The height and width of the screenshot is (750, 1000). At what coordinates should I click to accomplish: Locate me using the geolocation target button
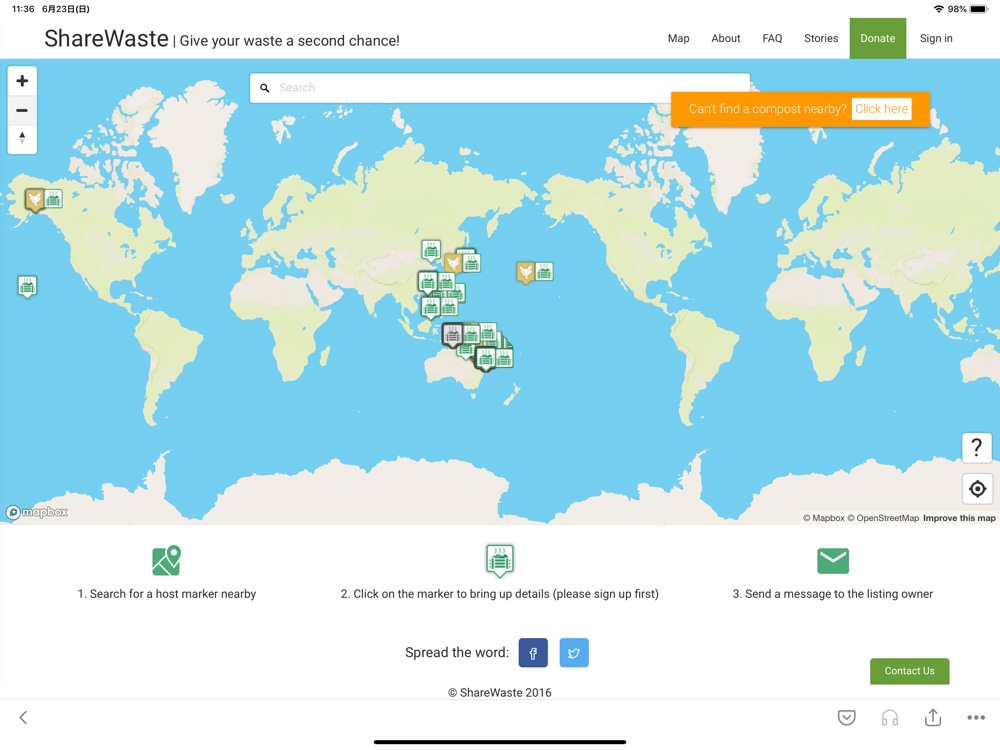[x=977, y=489]
